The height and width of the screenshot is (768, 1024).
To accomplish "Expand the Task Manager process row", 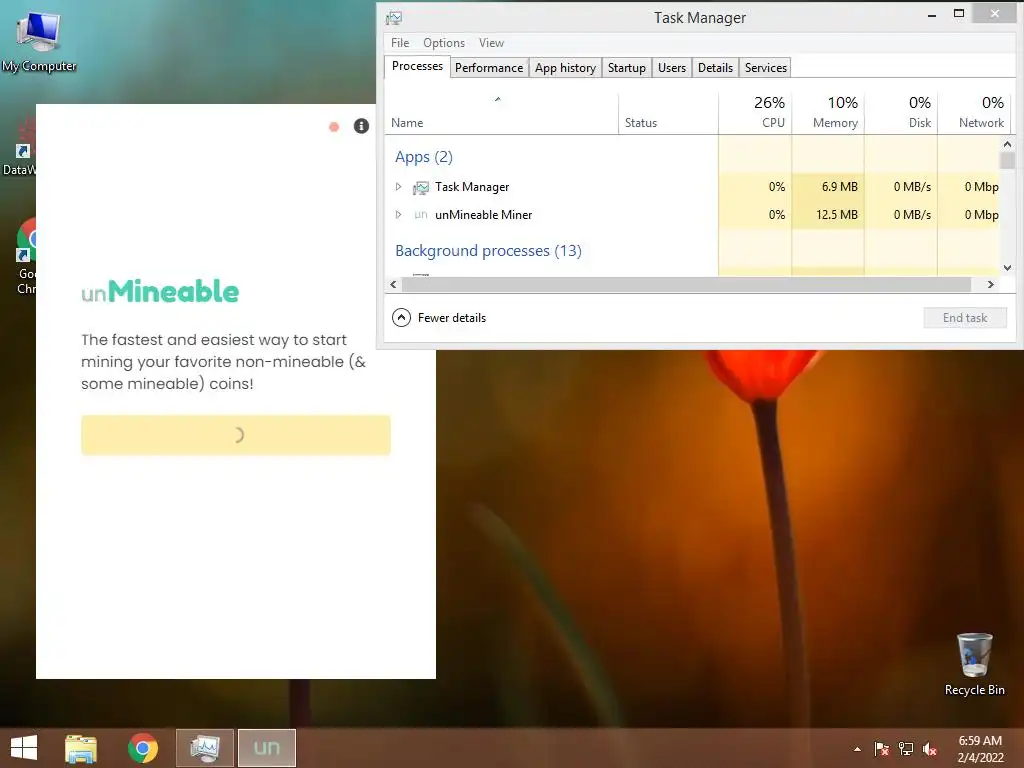I will coord(398,187).
